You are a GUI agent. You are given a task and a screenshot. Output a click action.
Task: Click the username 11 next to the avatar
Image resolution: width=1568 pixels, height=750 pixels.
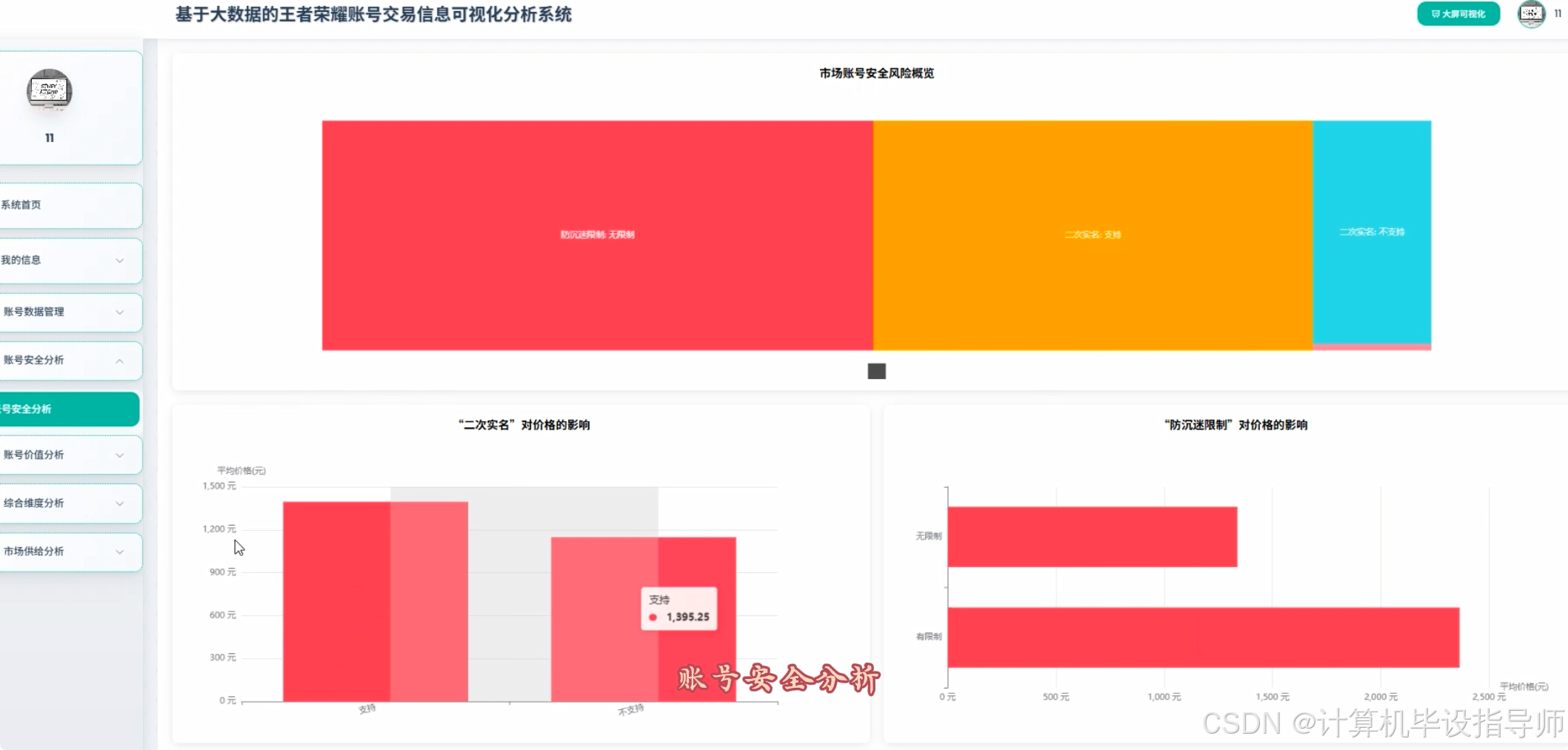coord(1558,13)
